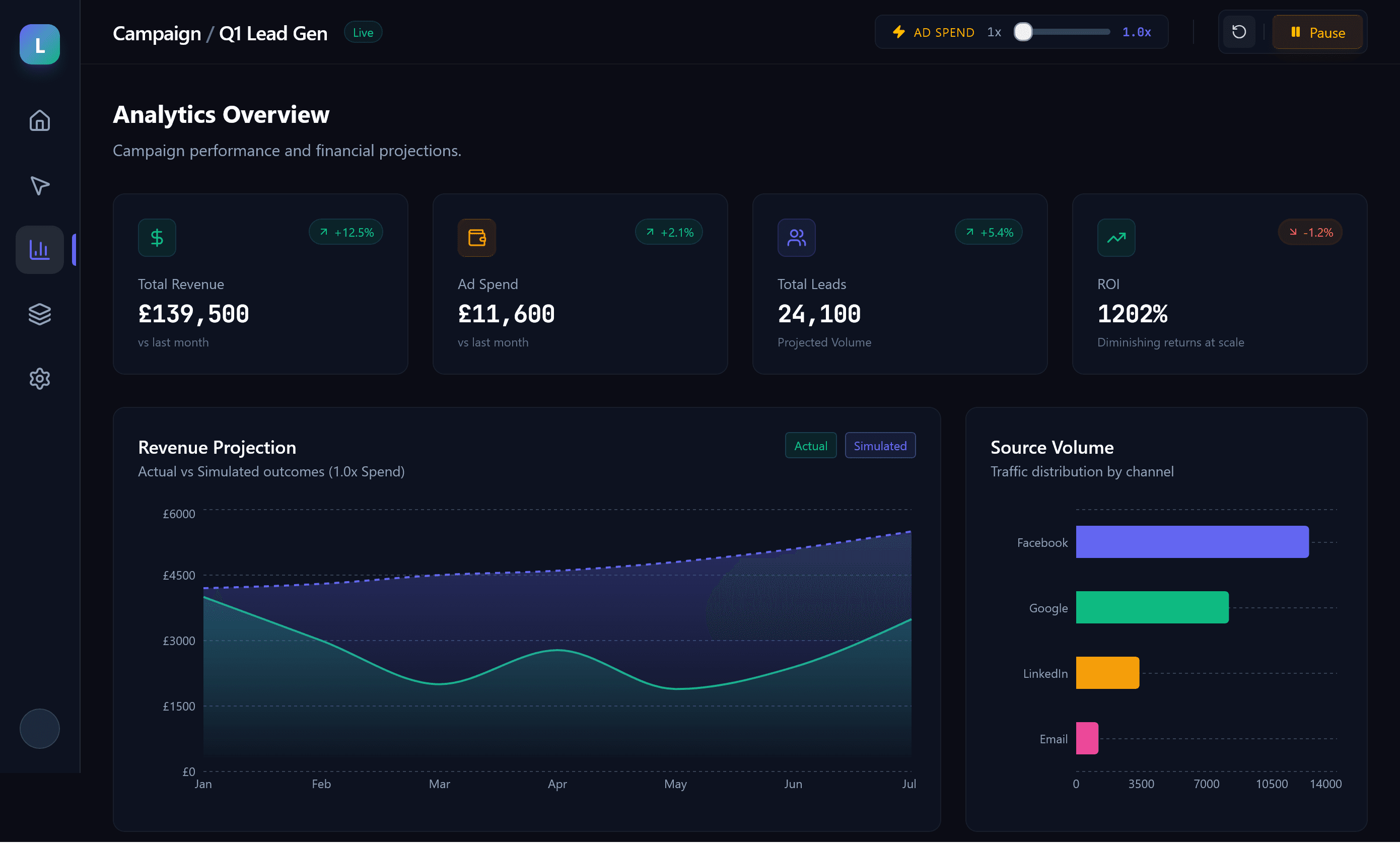Click the Projected Volume label
This screenshot has height=843, width=1400.
(824, 342)
